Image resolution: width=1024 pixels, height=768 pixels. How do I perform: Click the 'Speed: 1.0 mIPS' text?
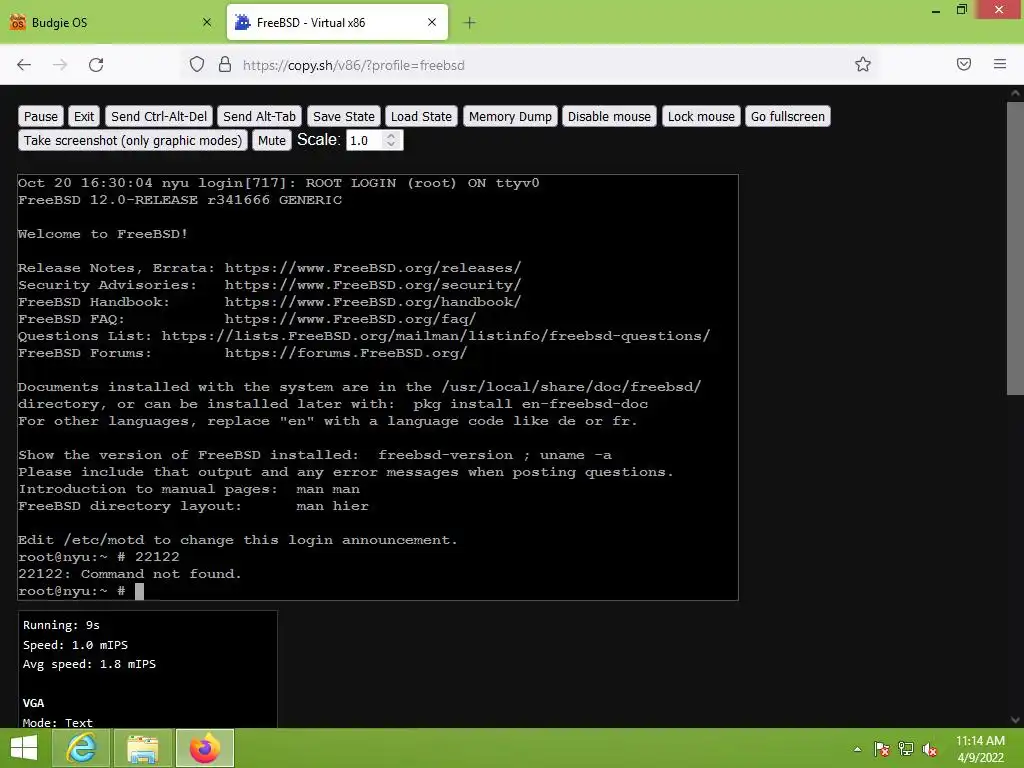(x=75, y=645)
